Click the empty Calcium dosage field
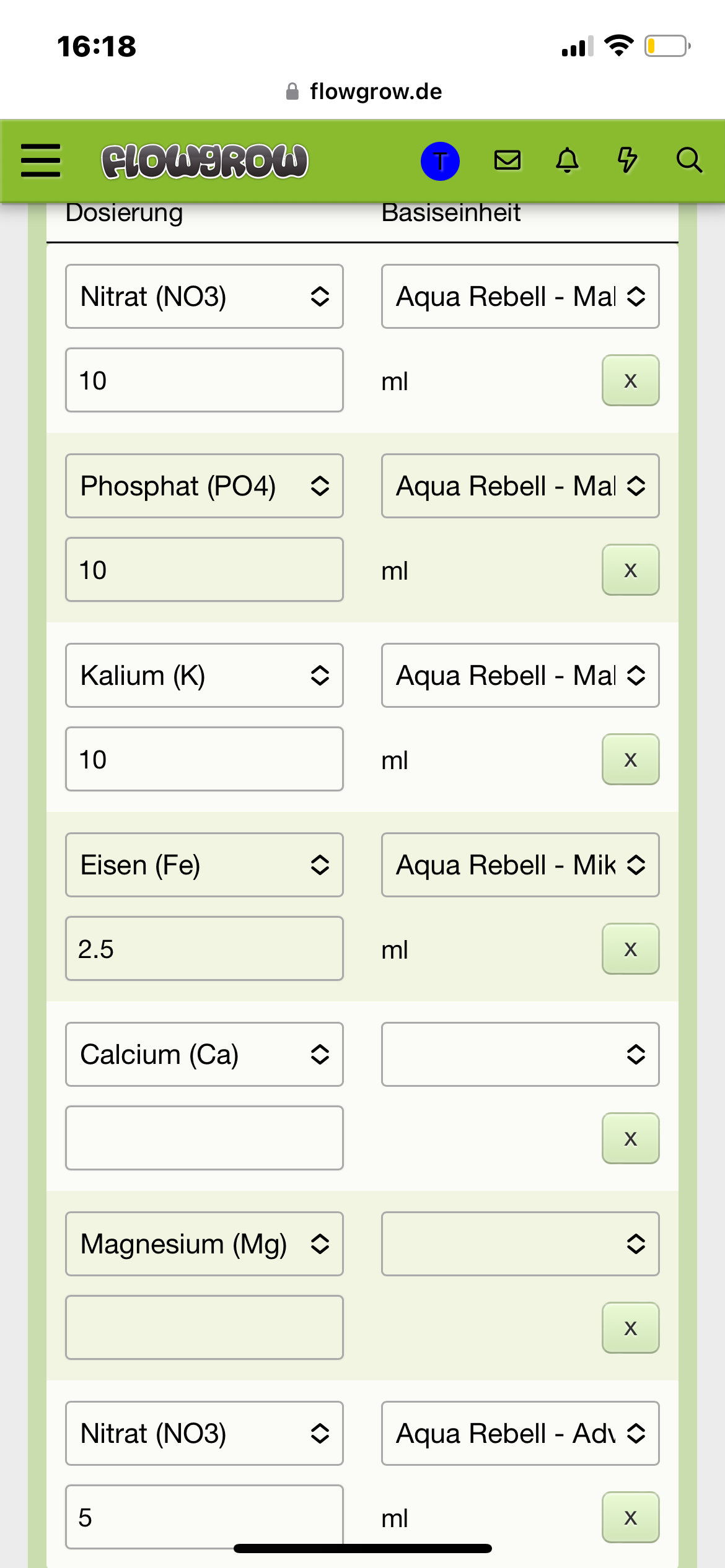Viewport: 725px width, 1568px height. [204, 1138]
